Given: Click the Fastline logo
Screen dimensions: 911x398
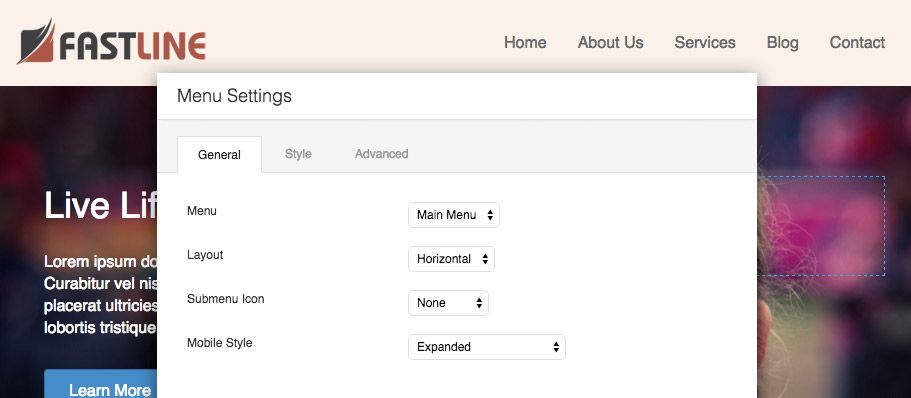Looking at the screenshot, I should (111, 42).
